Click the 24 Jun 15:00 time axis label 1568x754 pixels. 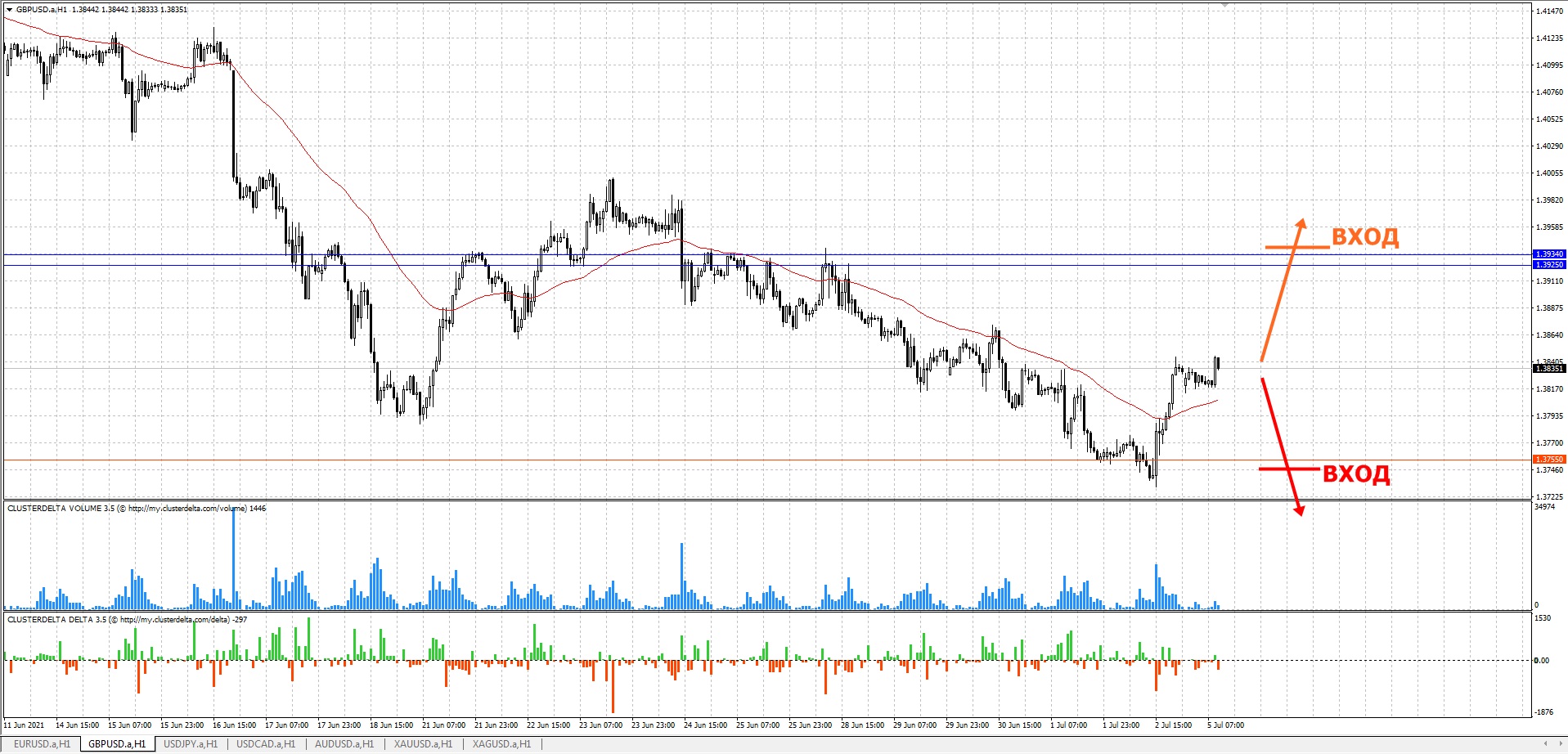click(x=705, y=725)
